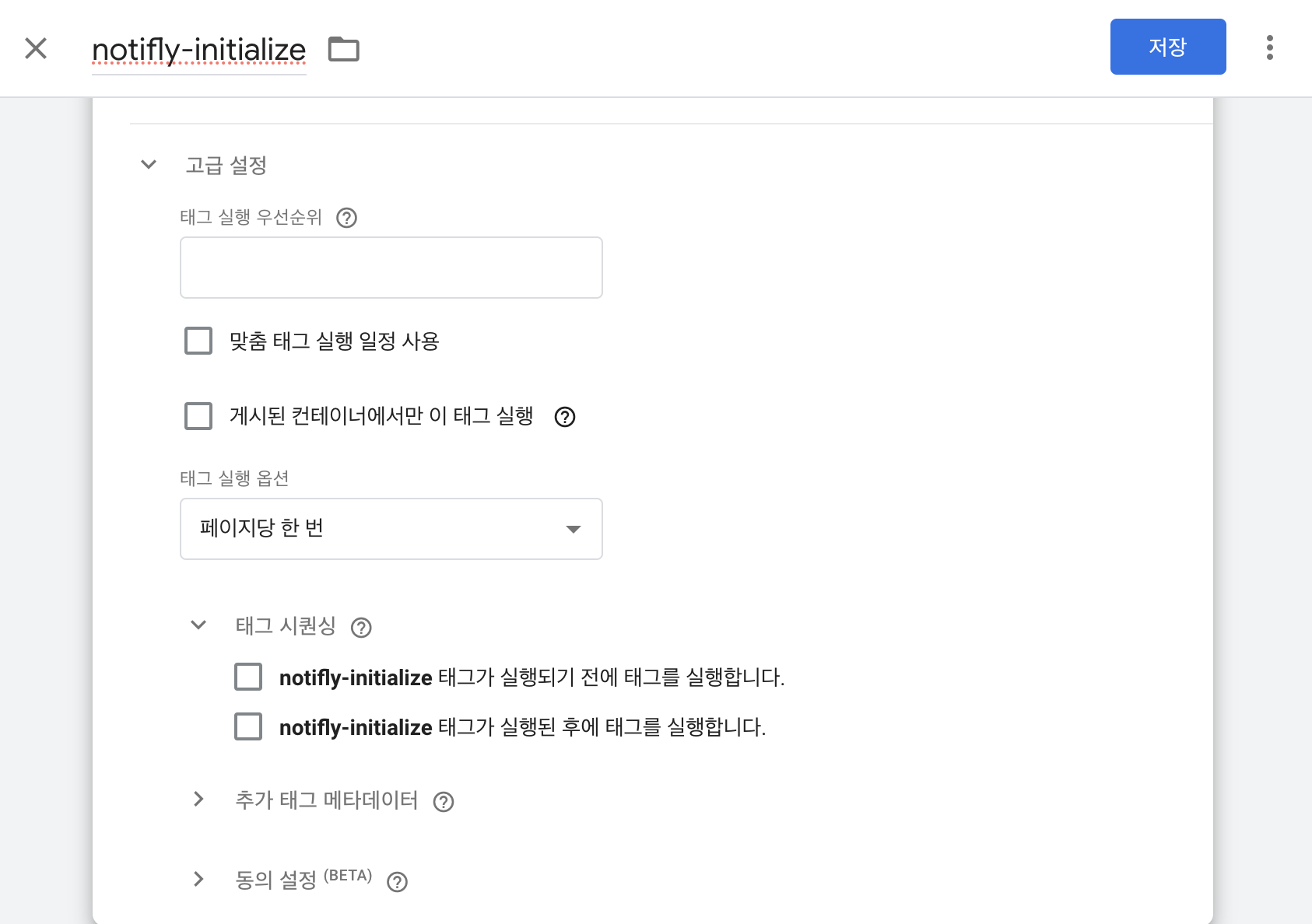Click inside the 태그 실행 우선순위 input field

(x=391, y=268)
